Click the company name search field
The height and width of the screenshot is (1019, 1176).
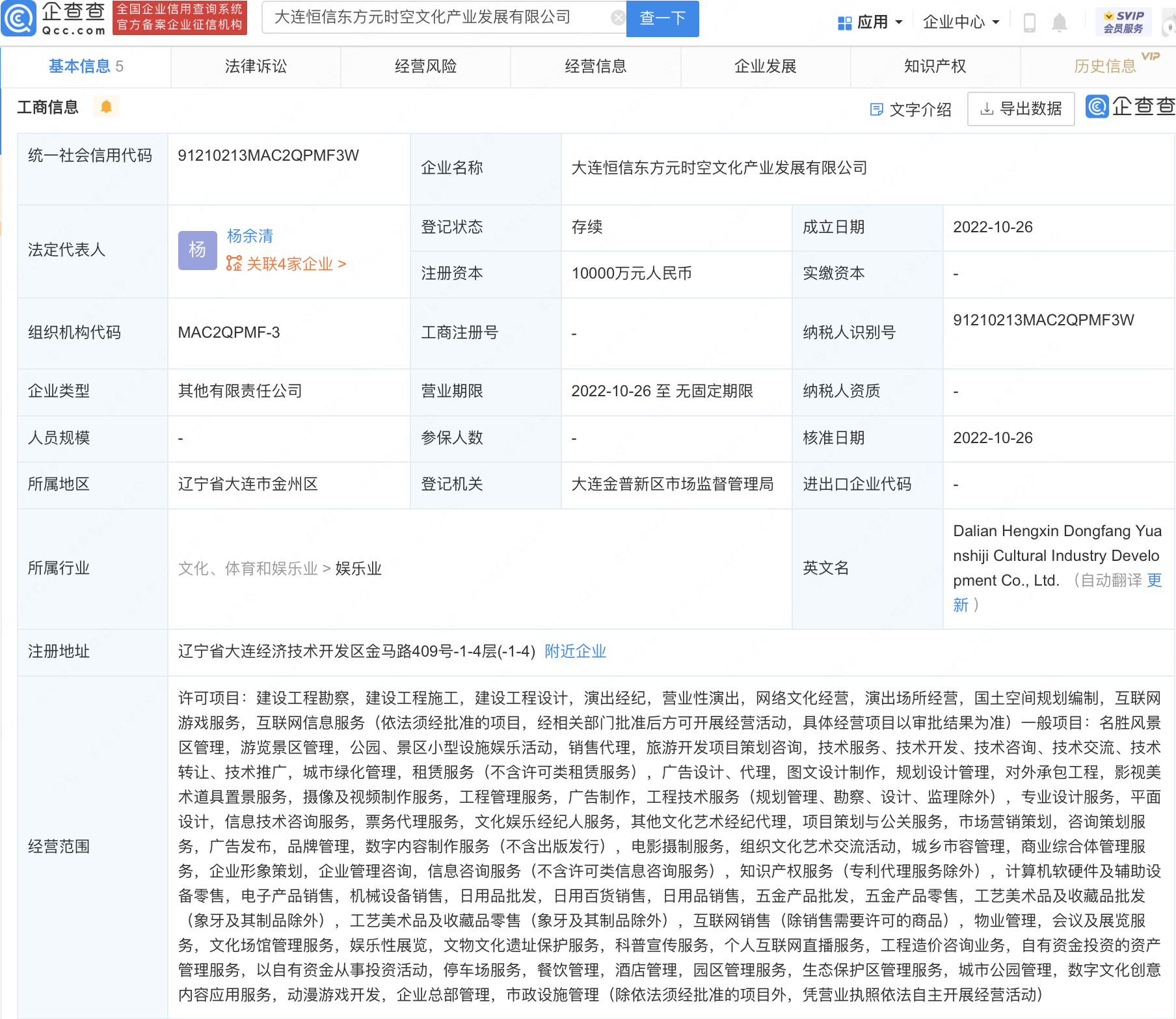coord(436,18)
